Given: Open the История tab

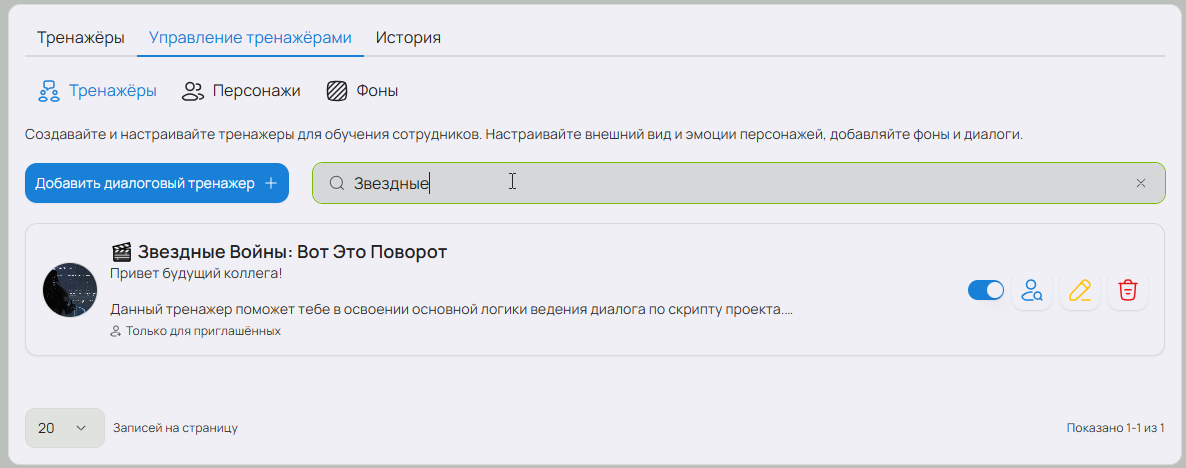Looking at the screenshot, I should 408,38.
